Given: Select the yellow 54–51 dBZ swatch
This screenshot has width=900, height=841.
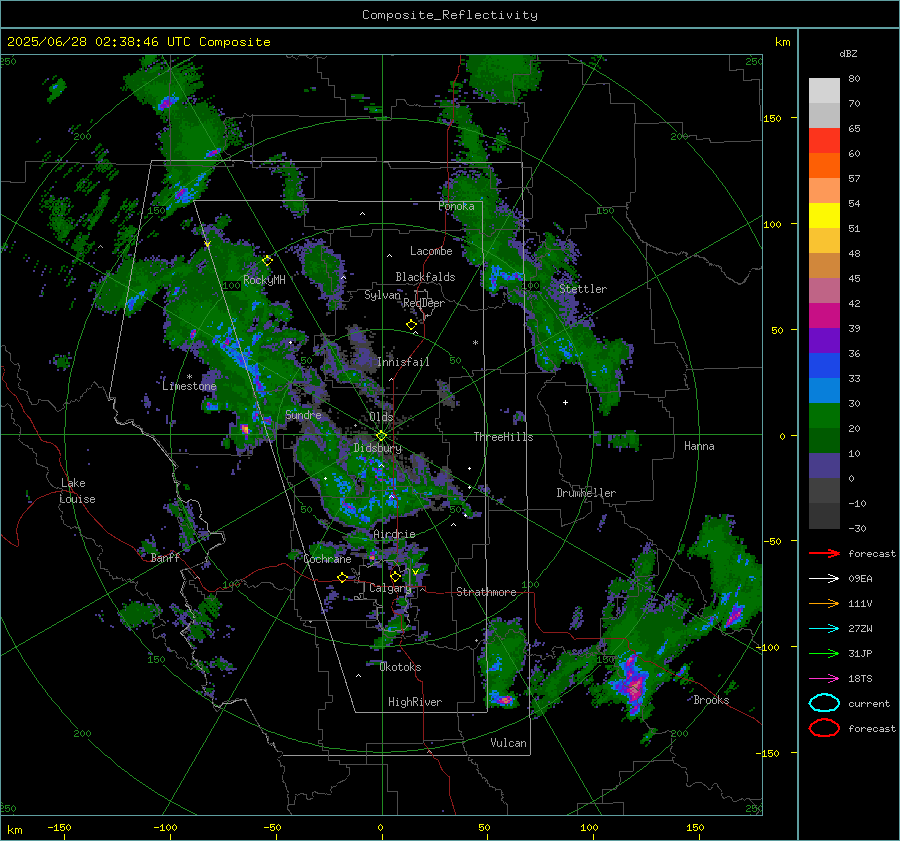Looking at the screenshot, I should (824, 216).
